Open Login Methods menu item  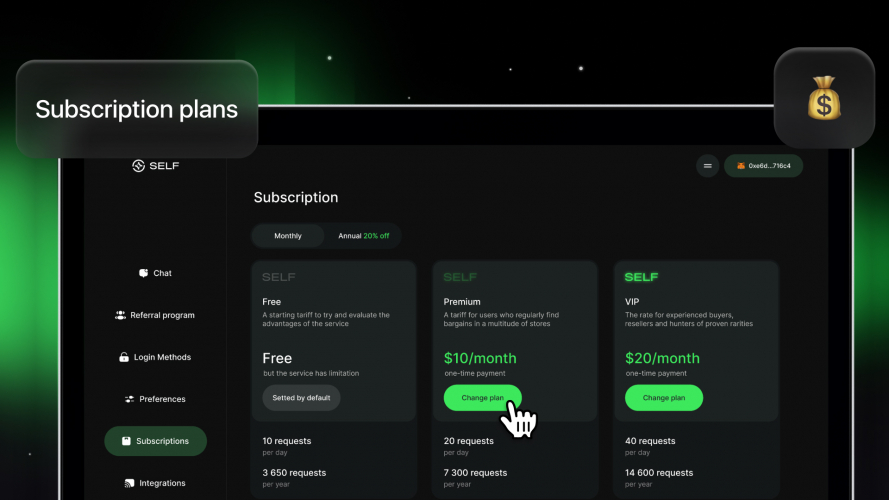pos(155,357)
